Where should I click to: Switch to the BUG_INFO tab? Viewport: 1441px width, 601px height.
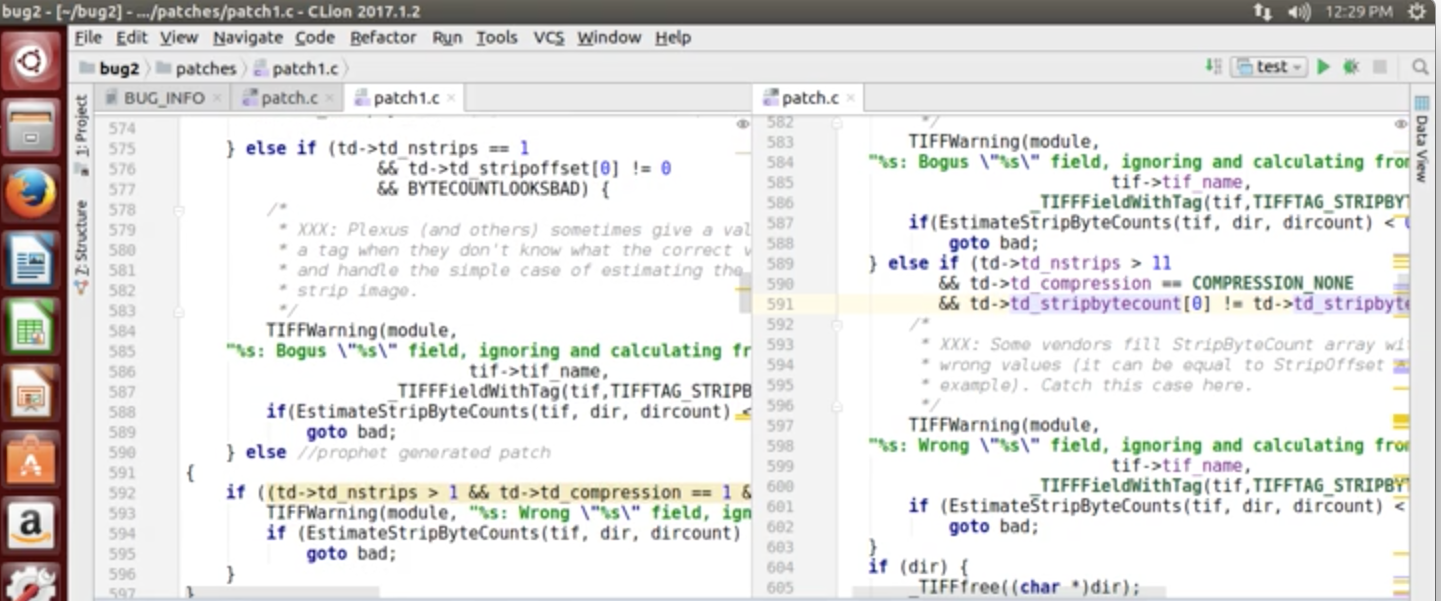[163, 98]
